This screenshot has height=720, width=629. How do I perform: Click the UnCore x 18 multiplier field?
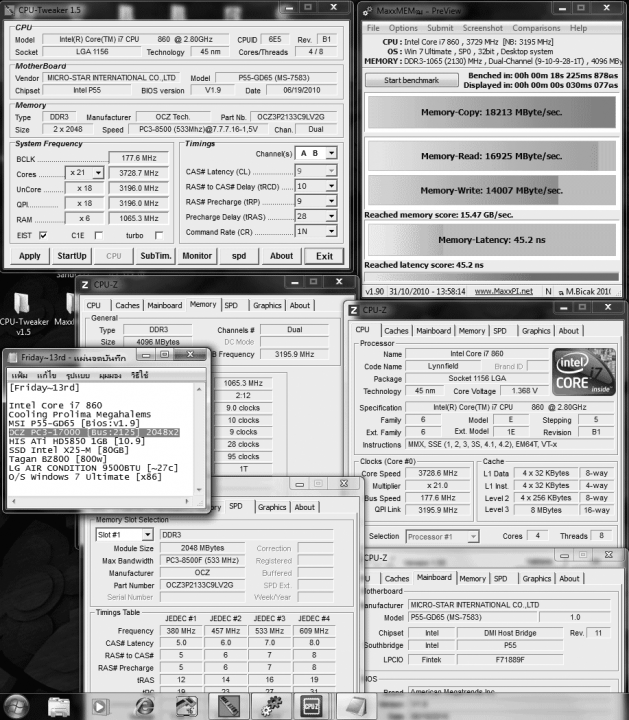point(84,188)
